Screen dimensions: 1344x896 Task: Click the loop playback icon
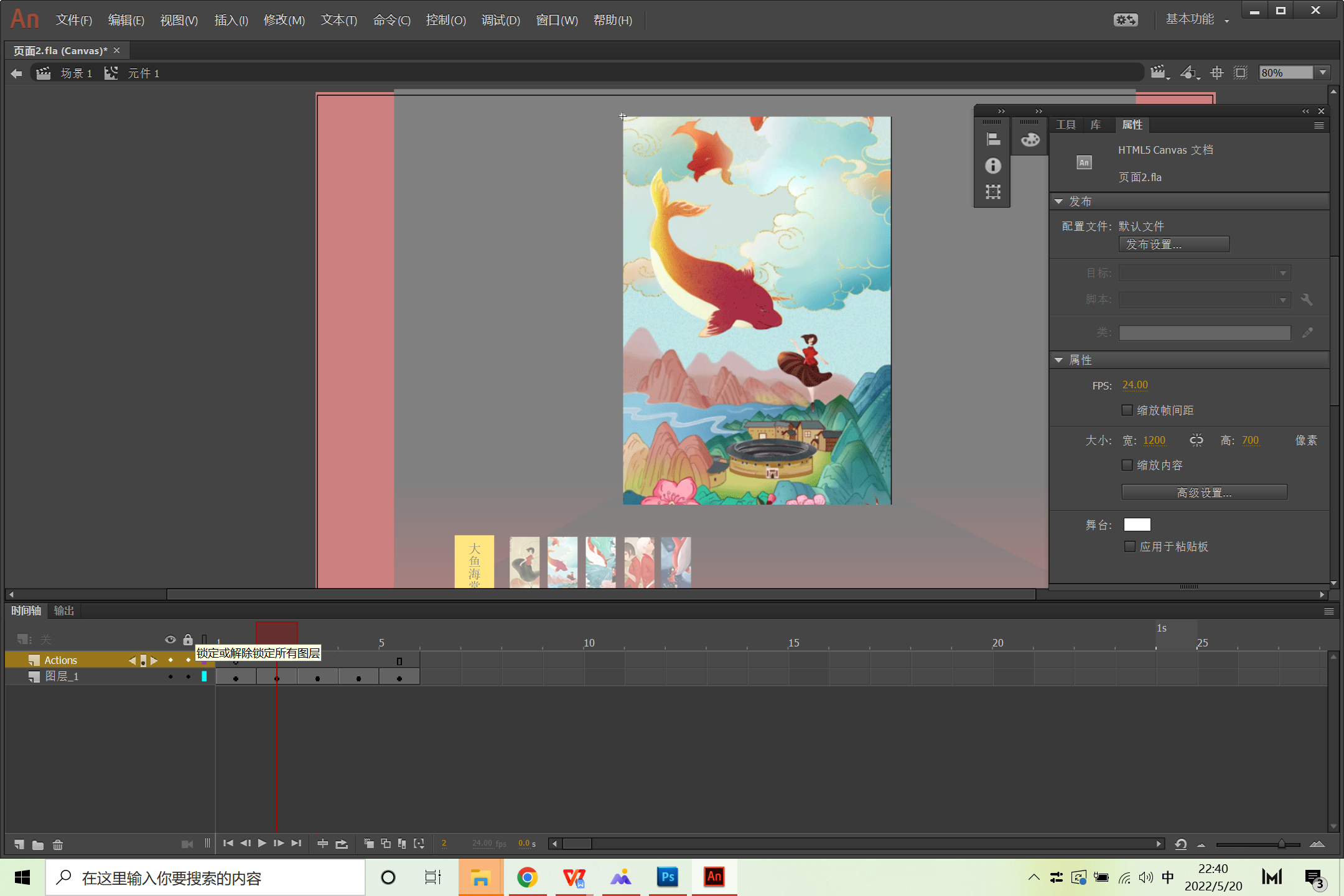click(x=342, y=844)
